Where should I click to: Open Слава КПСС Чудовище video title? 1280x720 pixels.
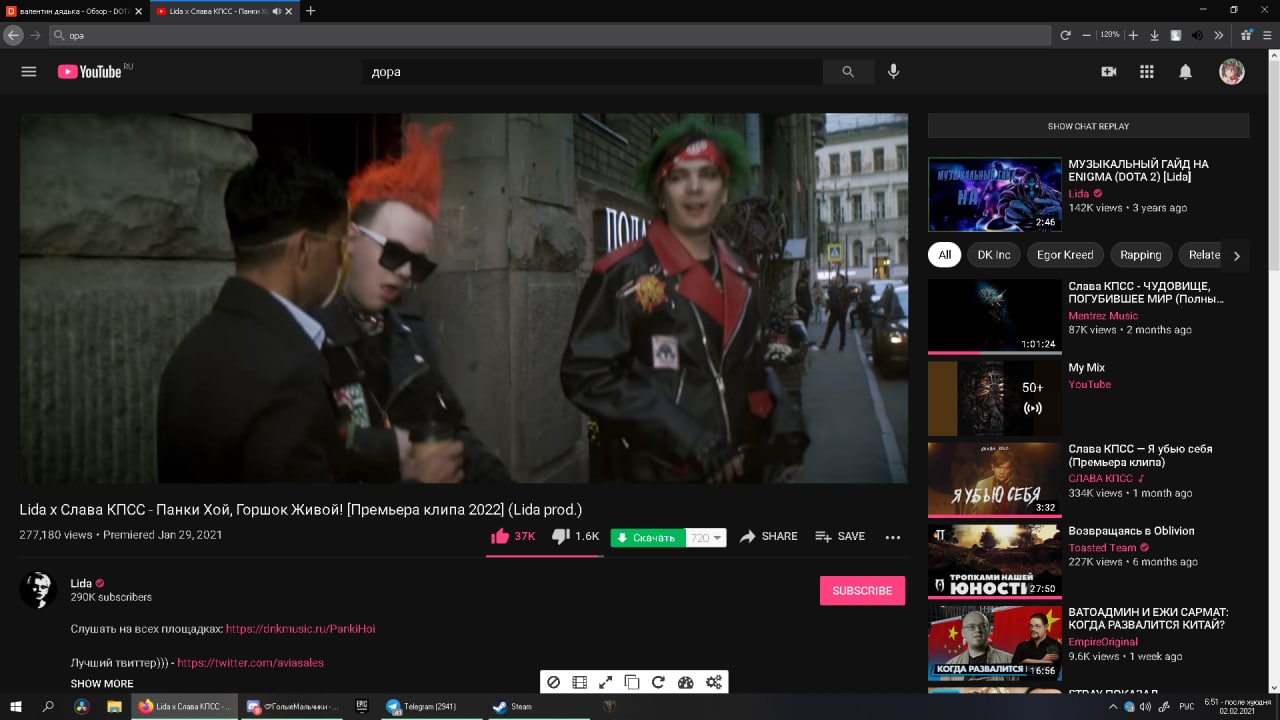click(x=1146, y=292)
